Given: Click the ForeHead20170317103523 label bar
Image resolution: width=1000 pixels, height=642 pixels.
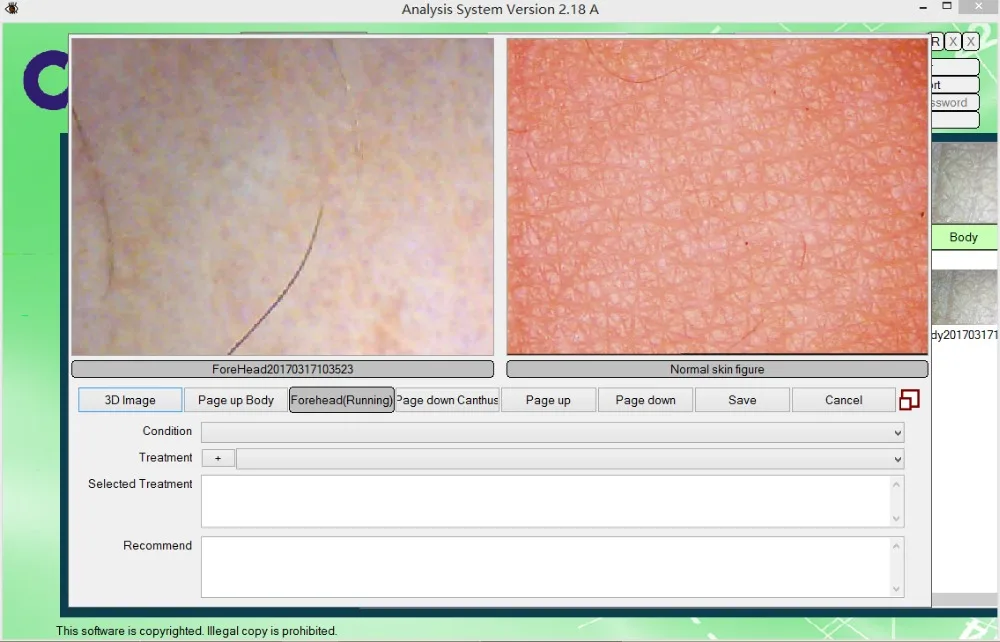Looking at the screenshot, I should (283, 369).
